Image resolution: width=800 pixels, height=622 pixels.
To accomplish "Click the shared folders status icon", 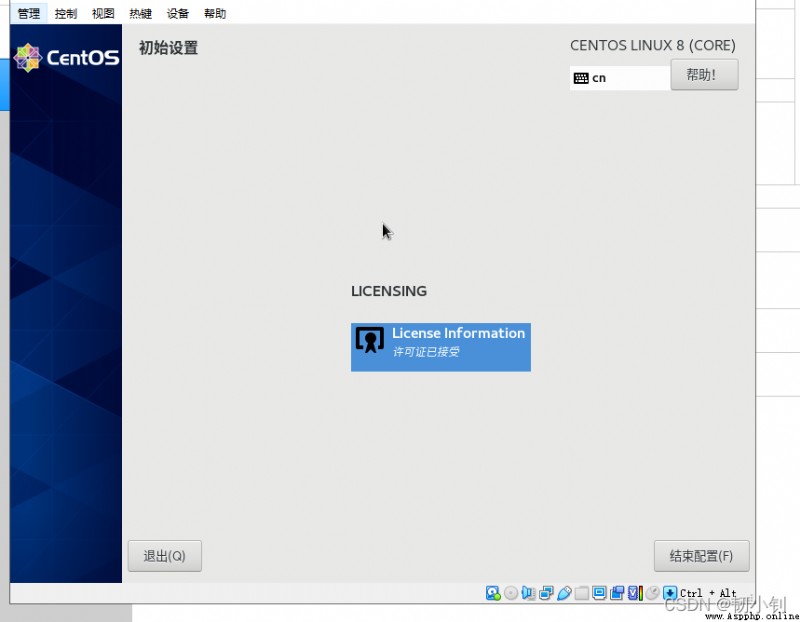I will click(582, 593).
